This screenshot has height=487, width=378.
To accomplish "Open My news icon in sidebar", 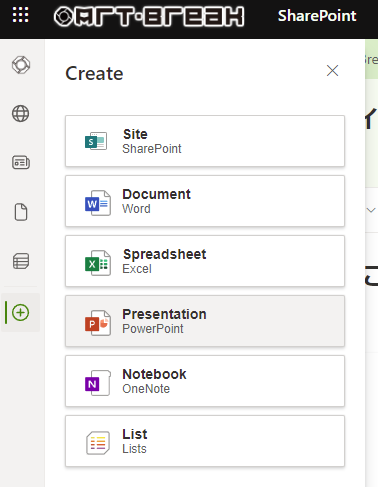I will click(x=21, y=163).
